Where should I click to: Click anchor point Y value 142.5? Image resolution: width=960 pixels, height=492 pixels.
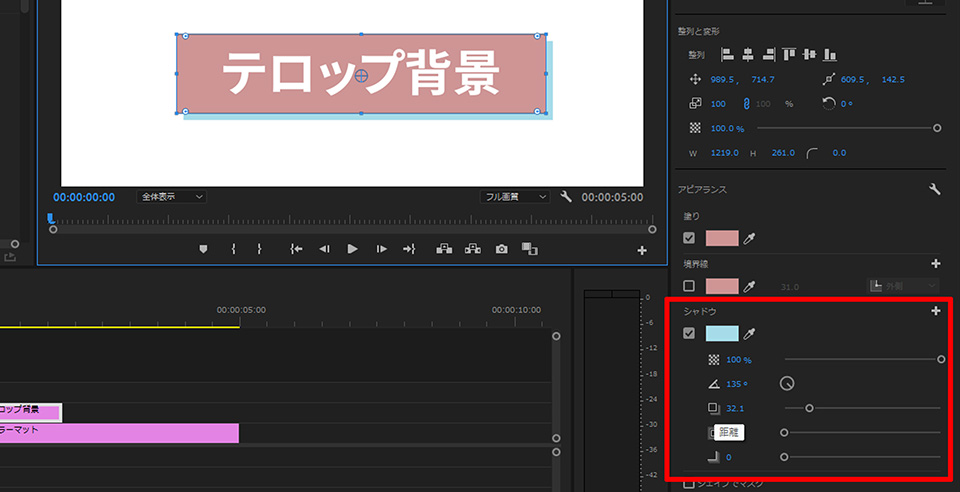pyautogui.click(x=893, y=80)
